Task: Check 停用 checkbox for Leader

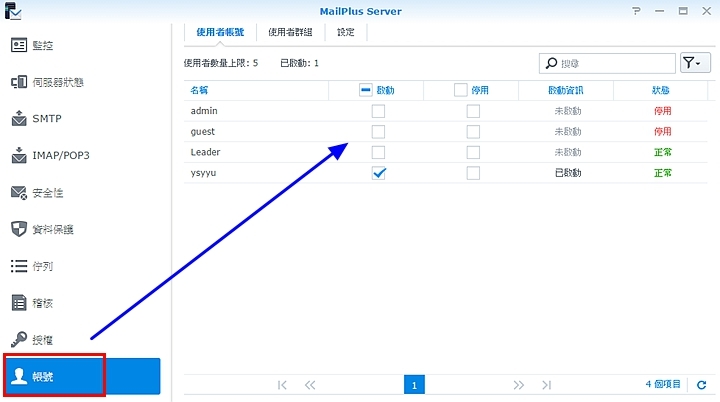Action: coord(473,153)
